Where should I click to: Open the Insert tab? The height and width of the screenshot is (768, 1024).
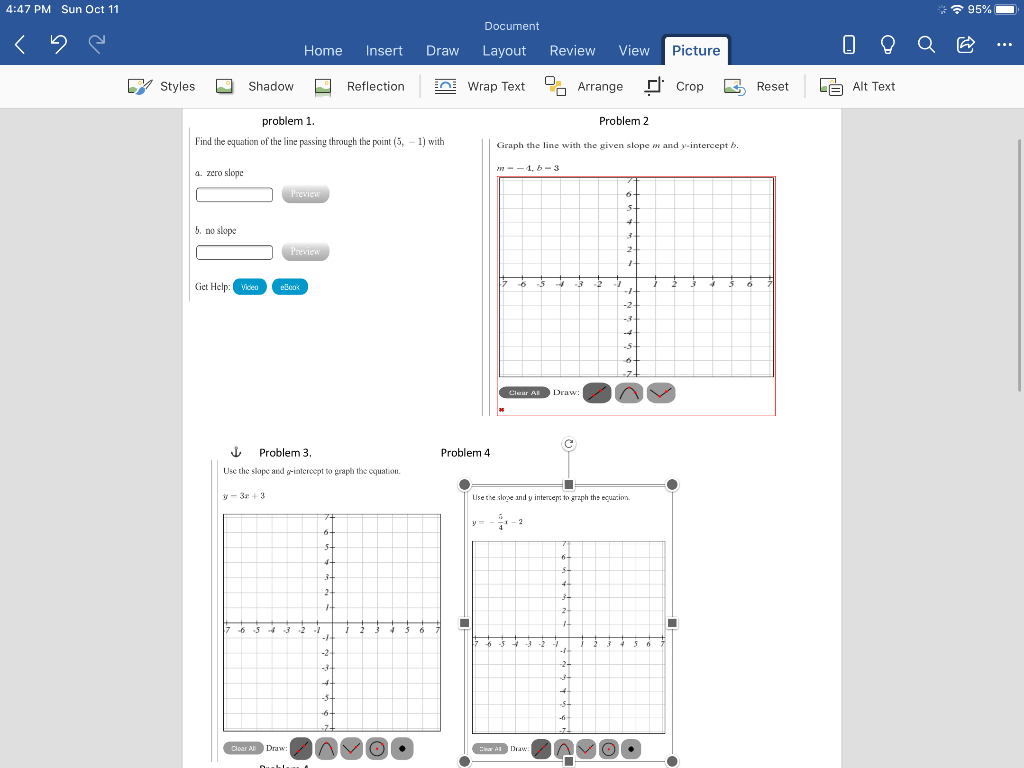[384, 50]
